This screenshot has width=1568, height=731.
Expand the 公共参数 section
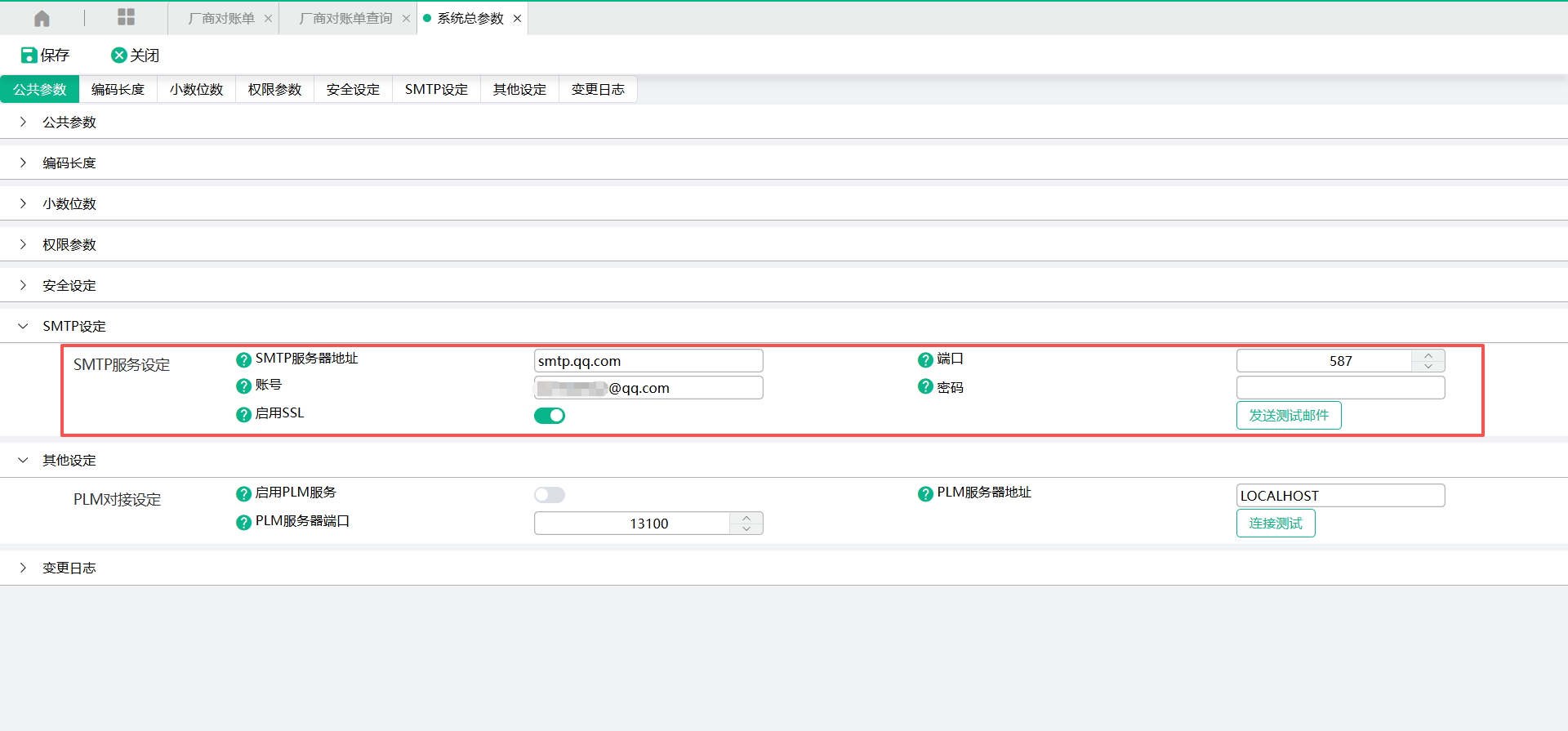23,122
